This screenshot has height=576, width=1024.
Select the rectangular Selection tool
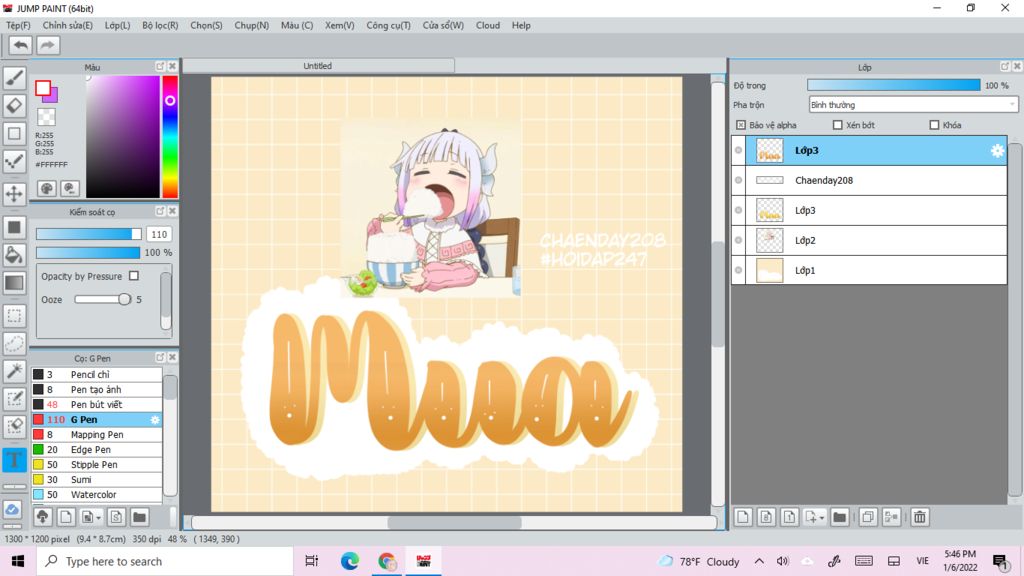coord(14,316)
